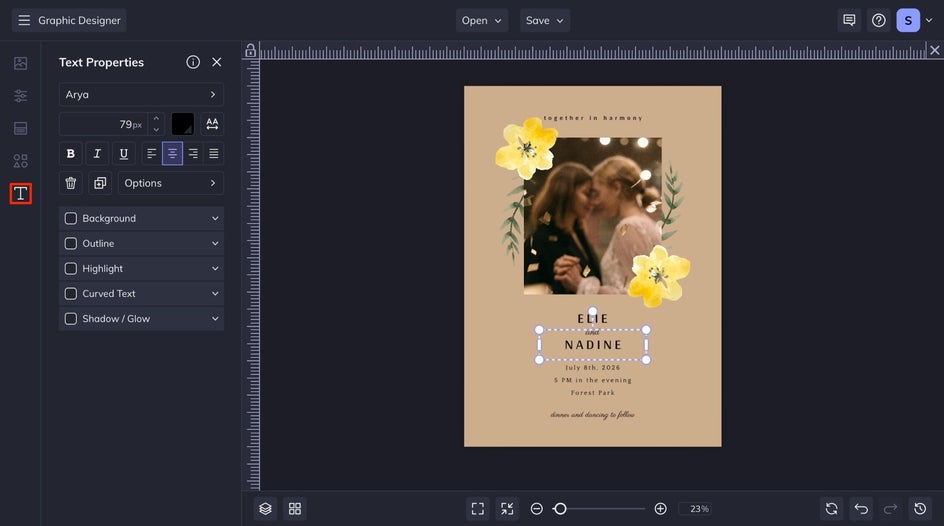
Task: Close the Text Properties panel
Action: click(x=217, y=62)
